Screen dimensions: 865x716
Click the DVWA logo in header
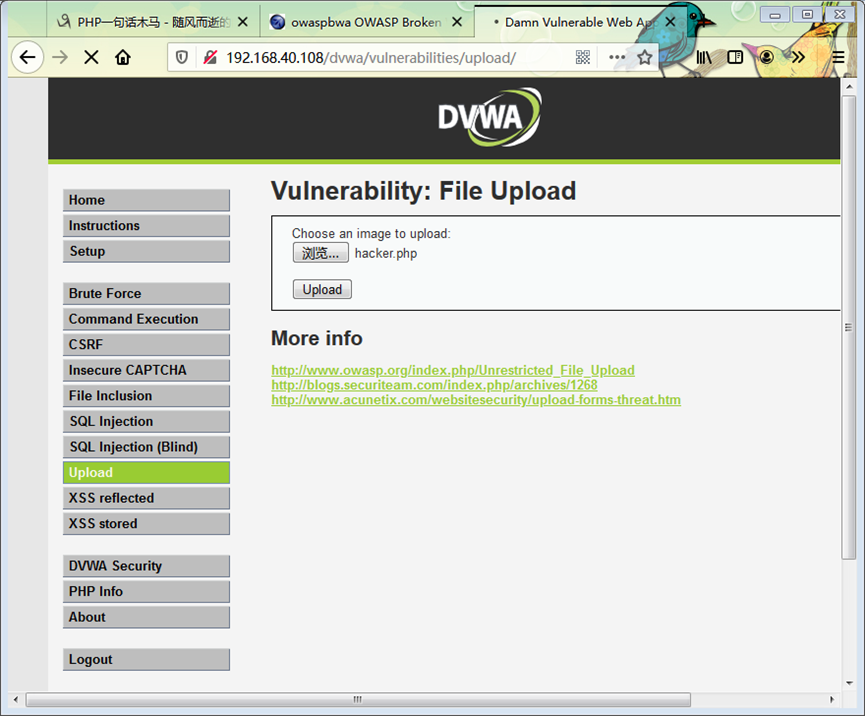489,117
